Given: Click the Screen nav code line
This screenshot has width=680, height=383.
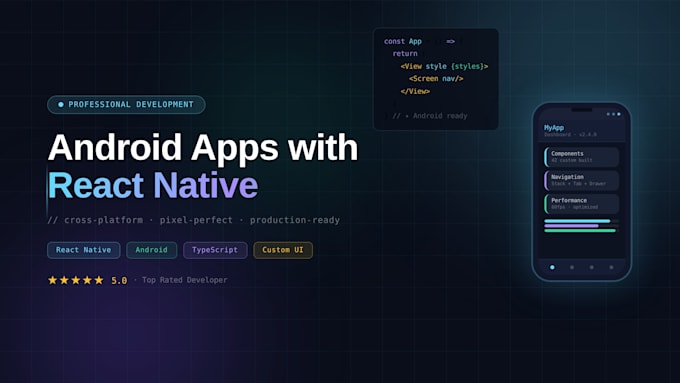Looking at the screenshot, I should point(436,79).
